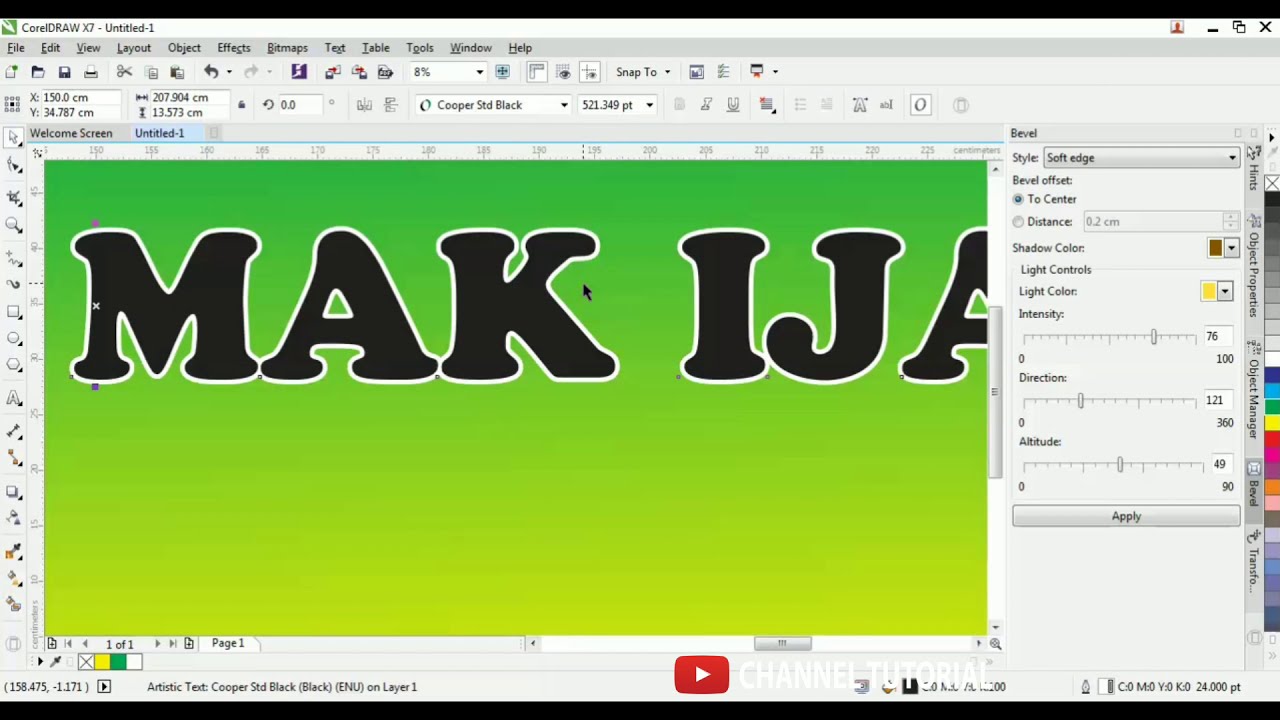Click the Import icon

333,72
